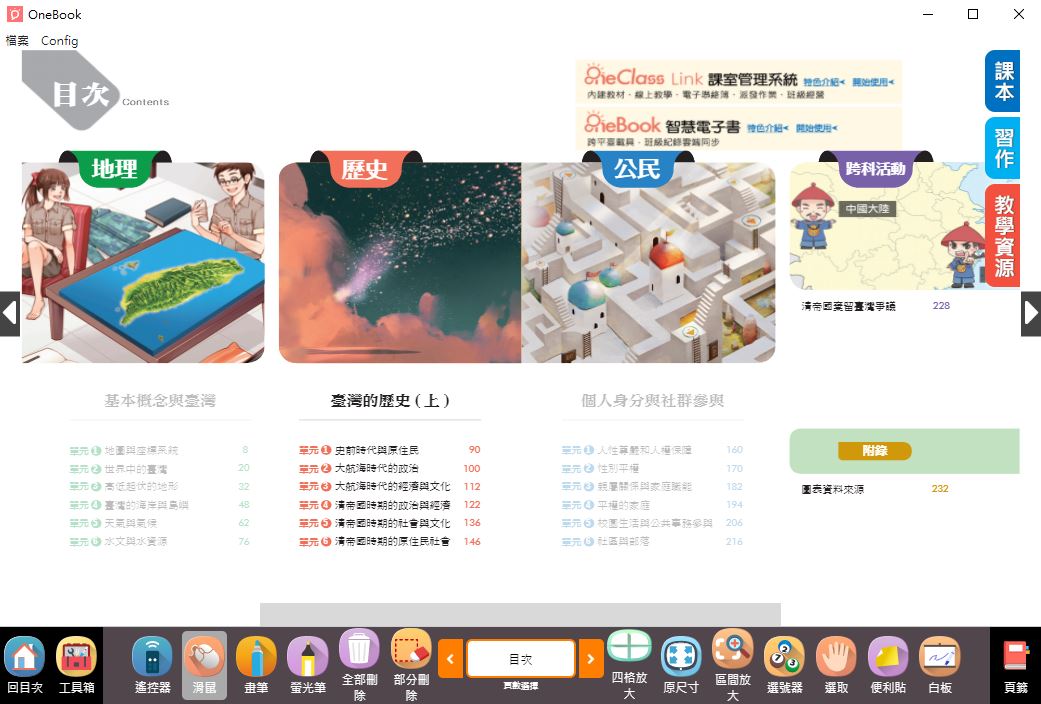Open the 公民 cover thumbnail

(648, 262)
